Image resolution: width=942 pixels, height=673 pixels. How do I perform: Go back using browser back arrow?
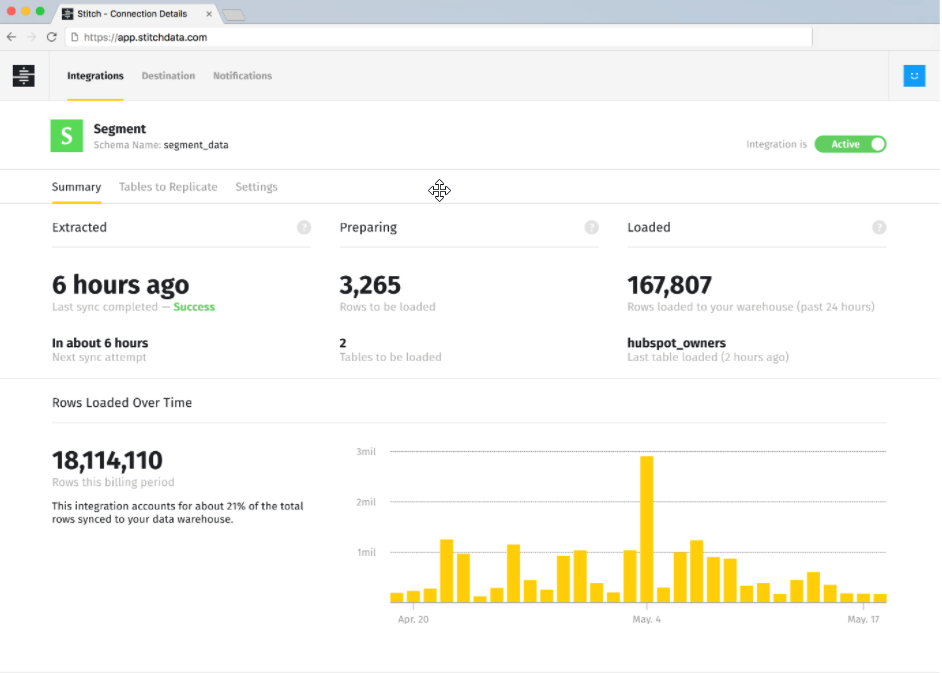(11, 37)
